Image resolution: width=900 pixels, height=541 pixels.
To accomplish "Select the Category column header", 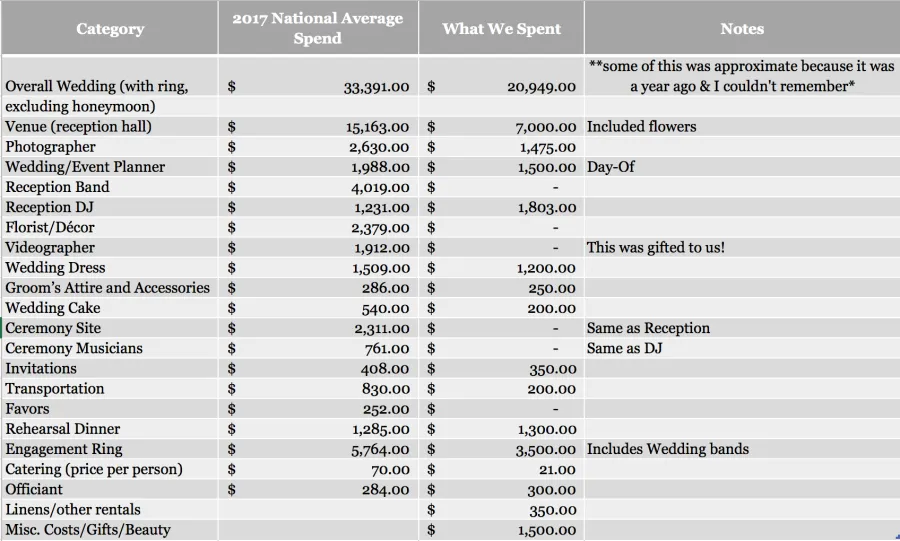I will coord(110,28).
